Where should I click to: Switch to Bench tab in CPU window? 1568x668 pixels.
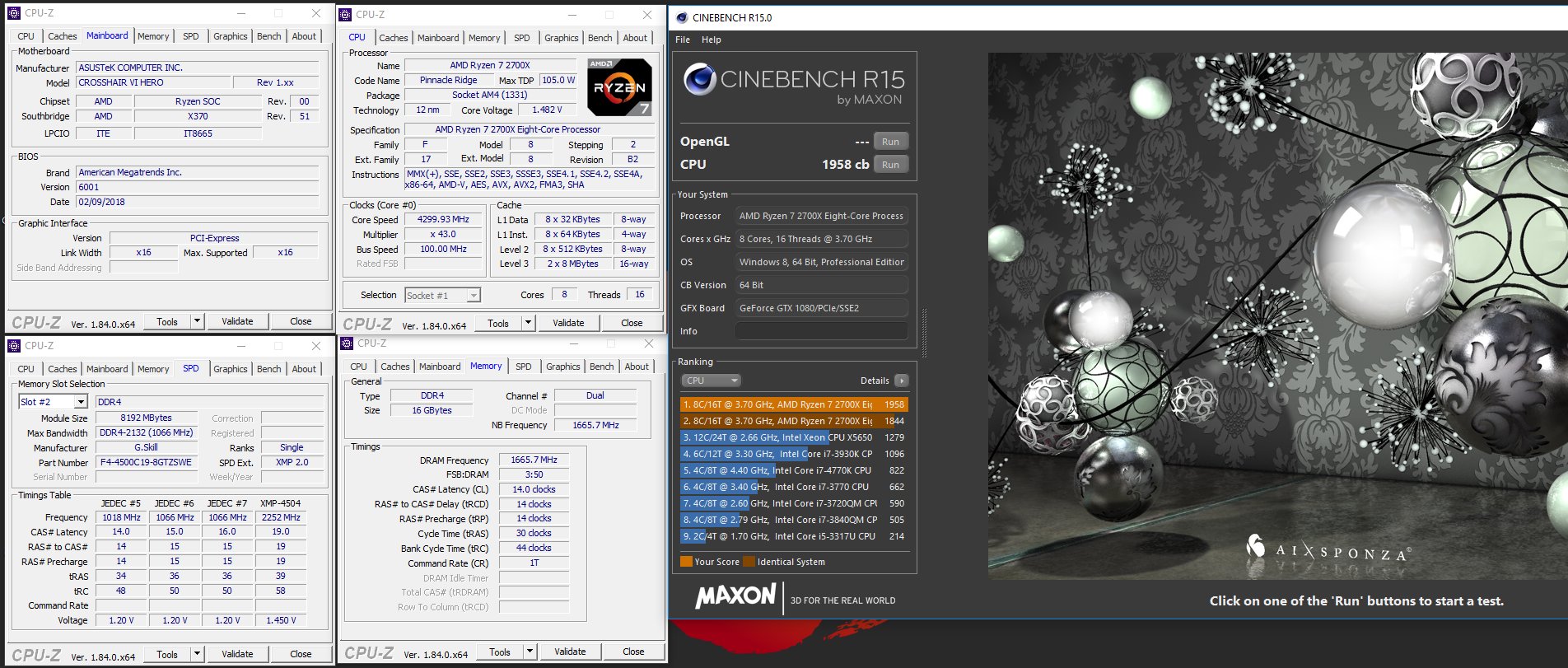coord(600,38)
